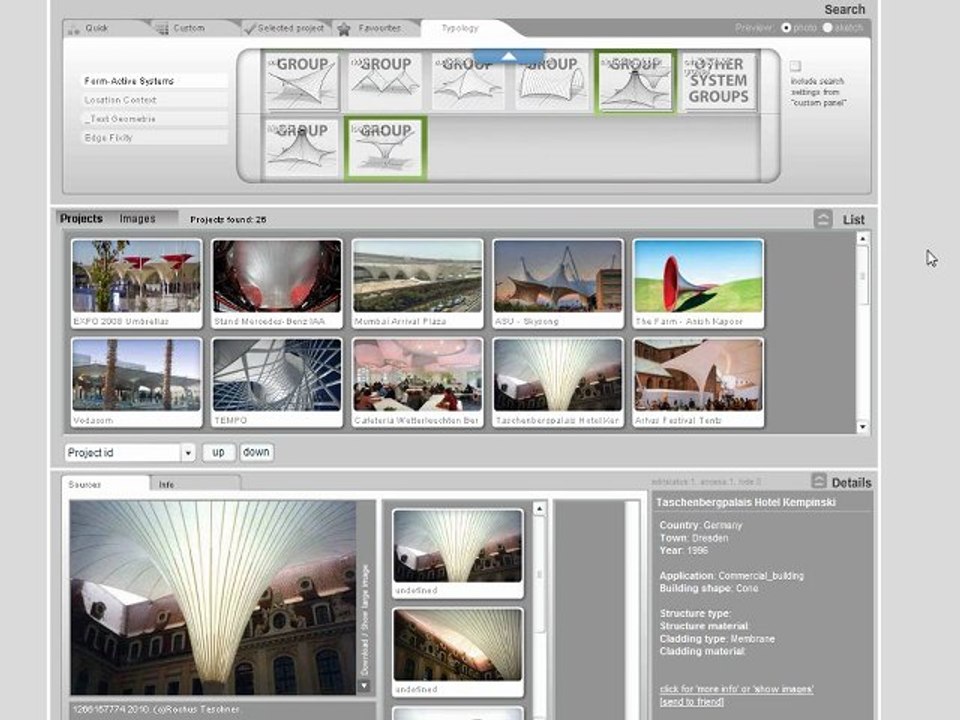960x720 pixels.
Task: Open Taschenbergpalais Hotel project thumbnail in list
Action: [558, 383]
